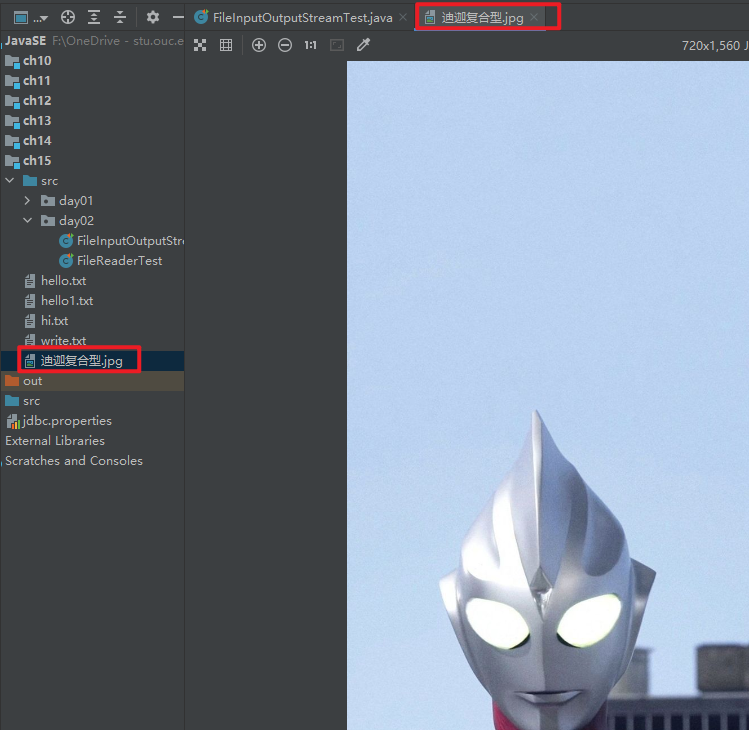749x730 pixels.
Task: Set image to actual size 1:1
Action: coord(310,45)
